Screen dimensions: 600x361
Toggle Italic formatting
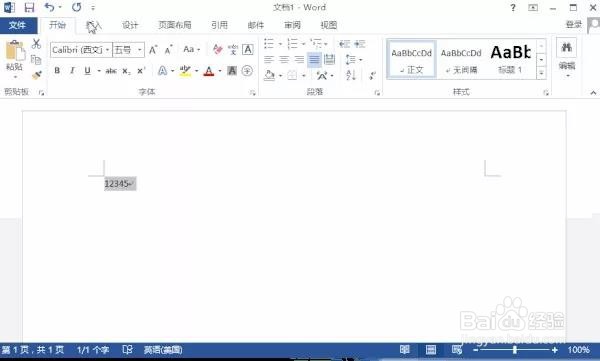click(x=72, y=71)
